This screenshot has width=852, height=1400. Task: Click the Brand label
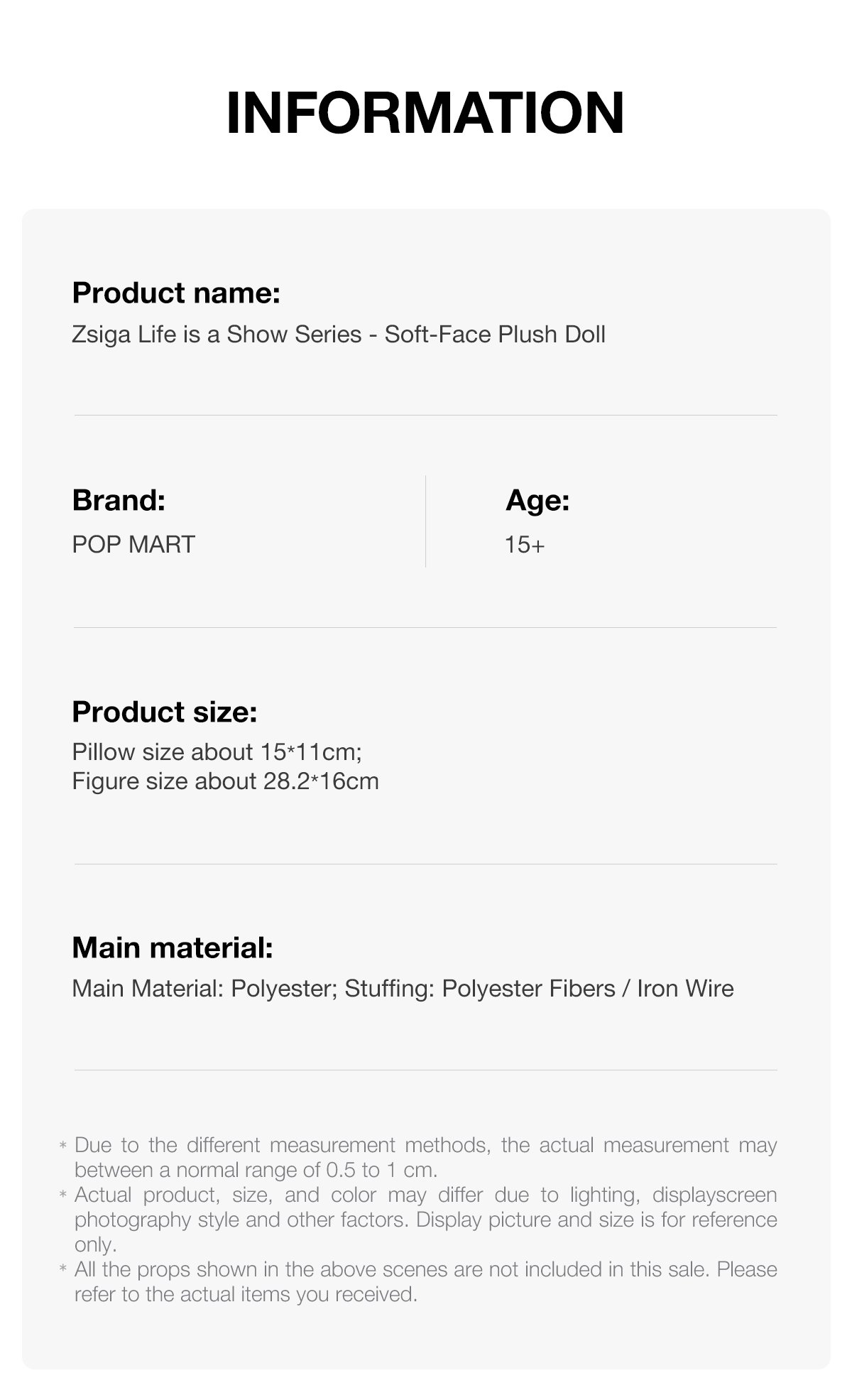119,500
